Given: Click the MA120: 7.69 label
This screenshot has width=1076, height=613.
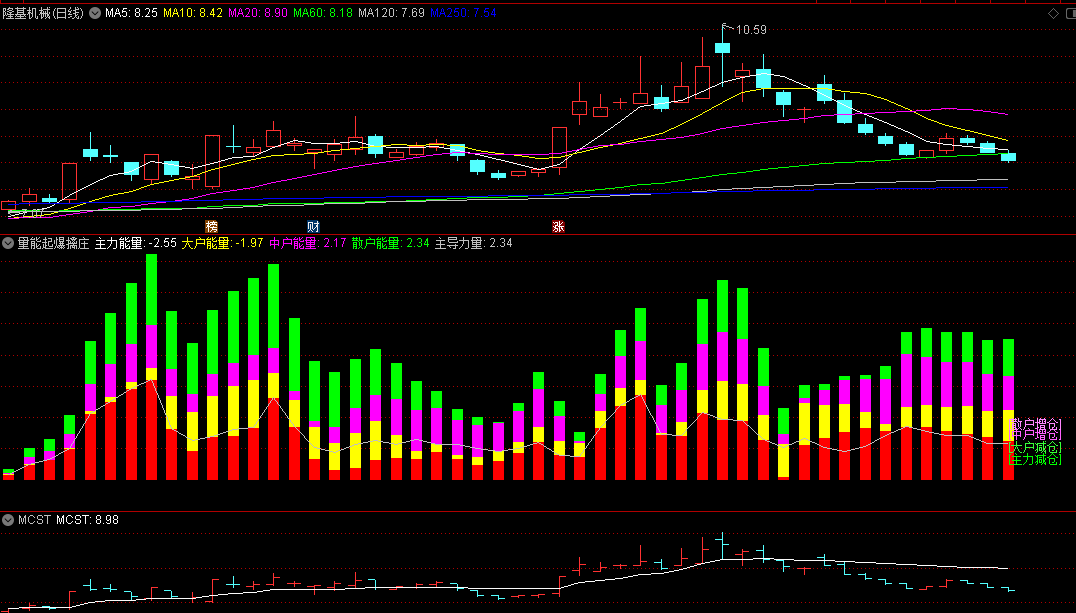Looking at the screenshot, I should 392,13.
